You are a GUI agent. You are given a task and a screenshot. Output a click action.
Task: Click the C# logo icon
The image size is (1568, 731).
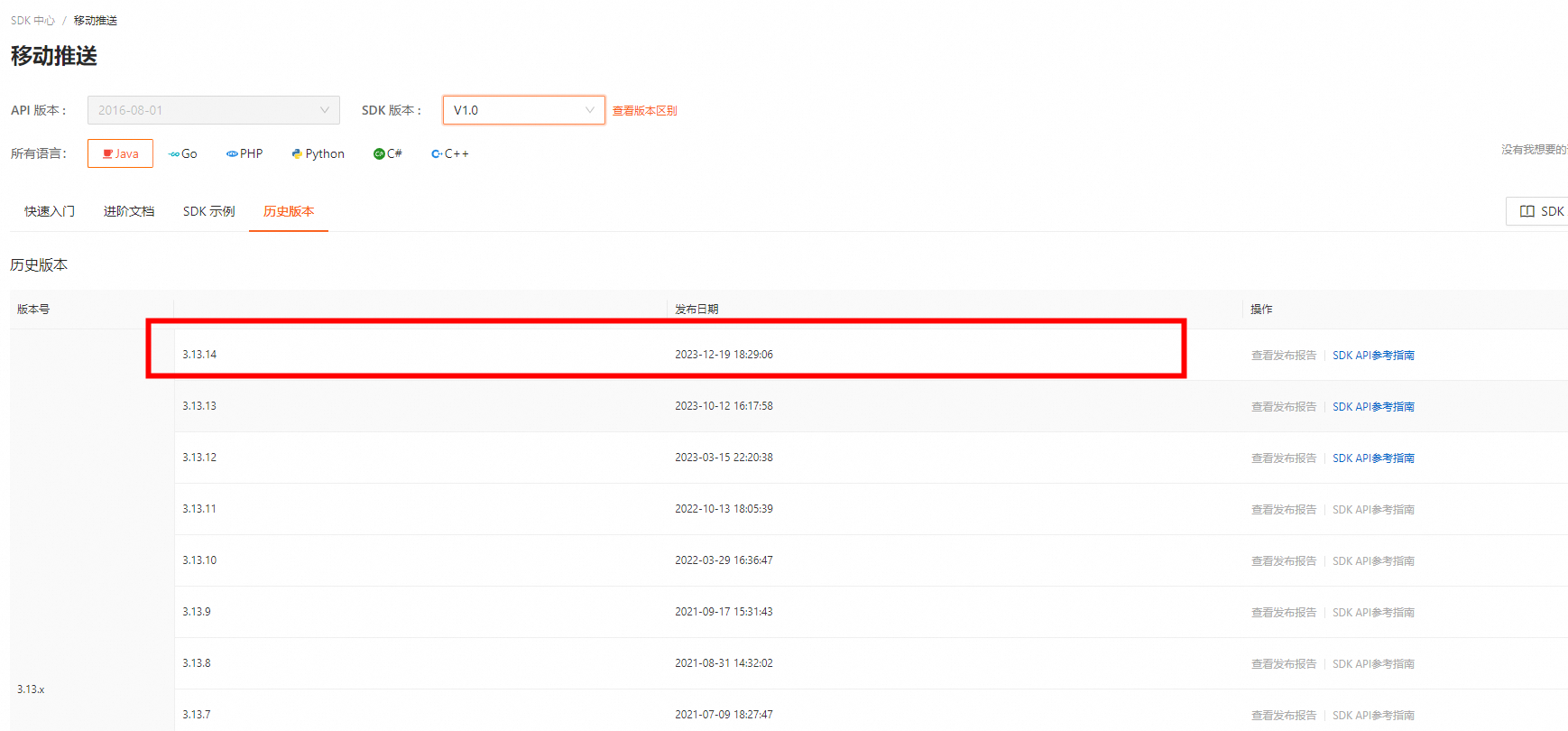click(x=379, y=153)
